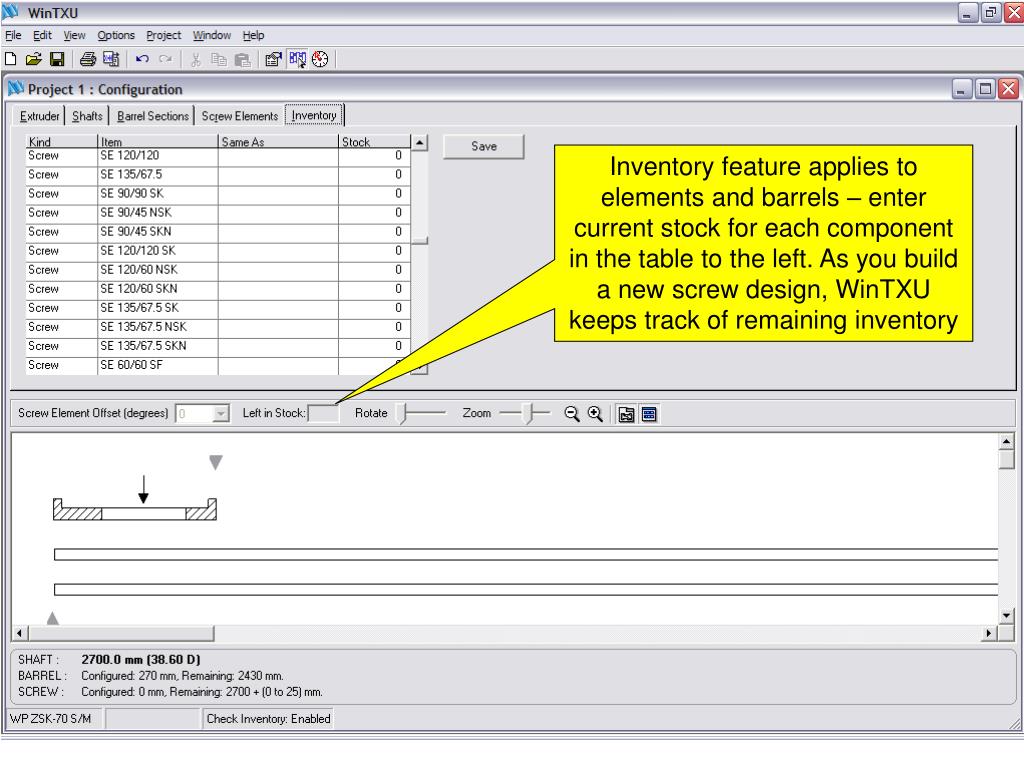Click the WinTXU application title icon
Viewport: 1024px width, 768px height.
pos(10,12)
